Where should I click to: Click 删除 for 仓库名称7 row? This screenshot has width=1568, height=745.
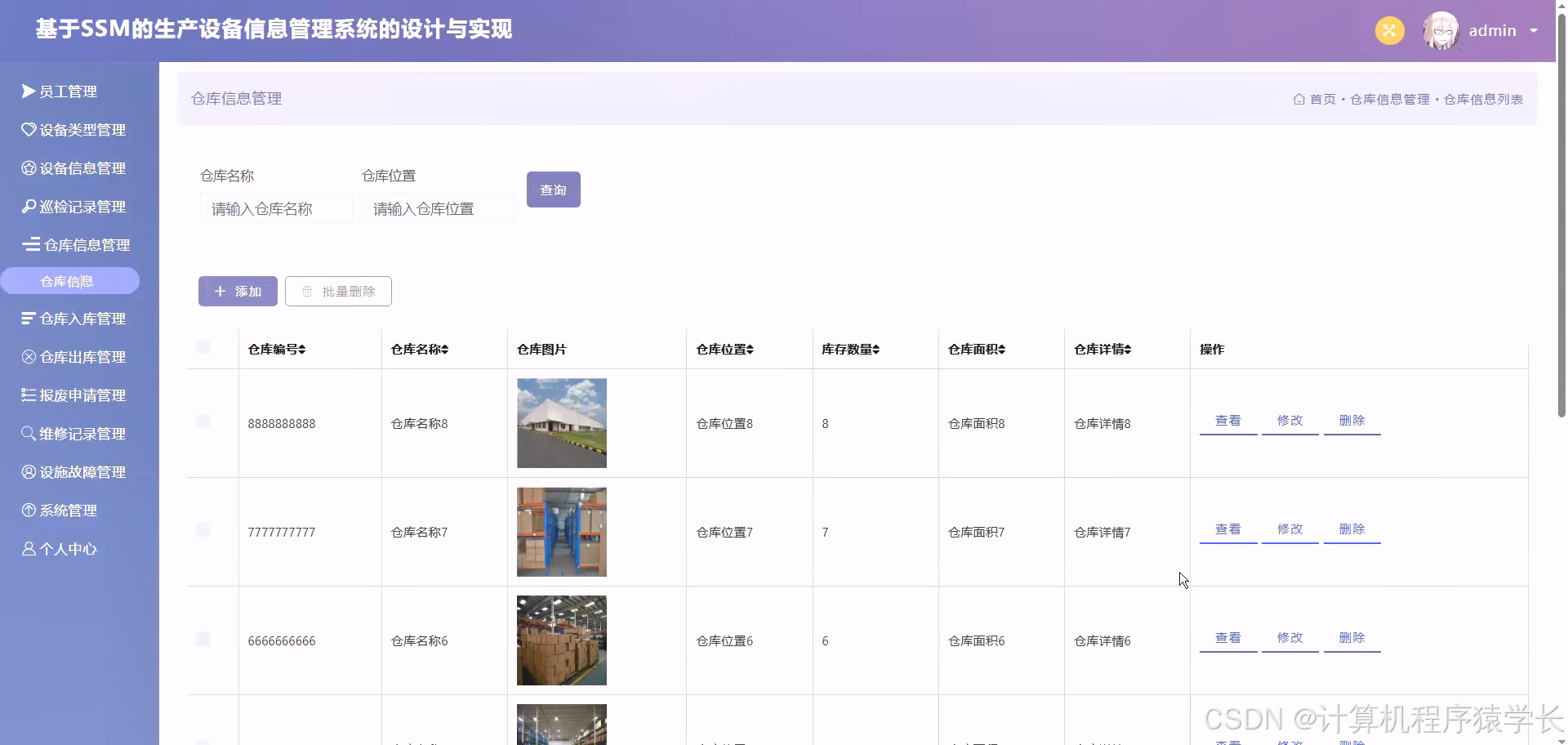pyautogui.click(x=1352, y=529)
